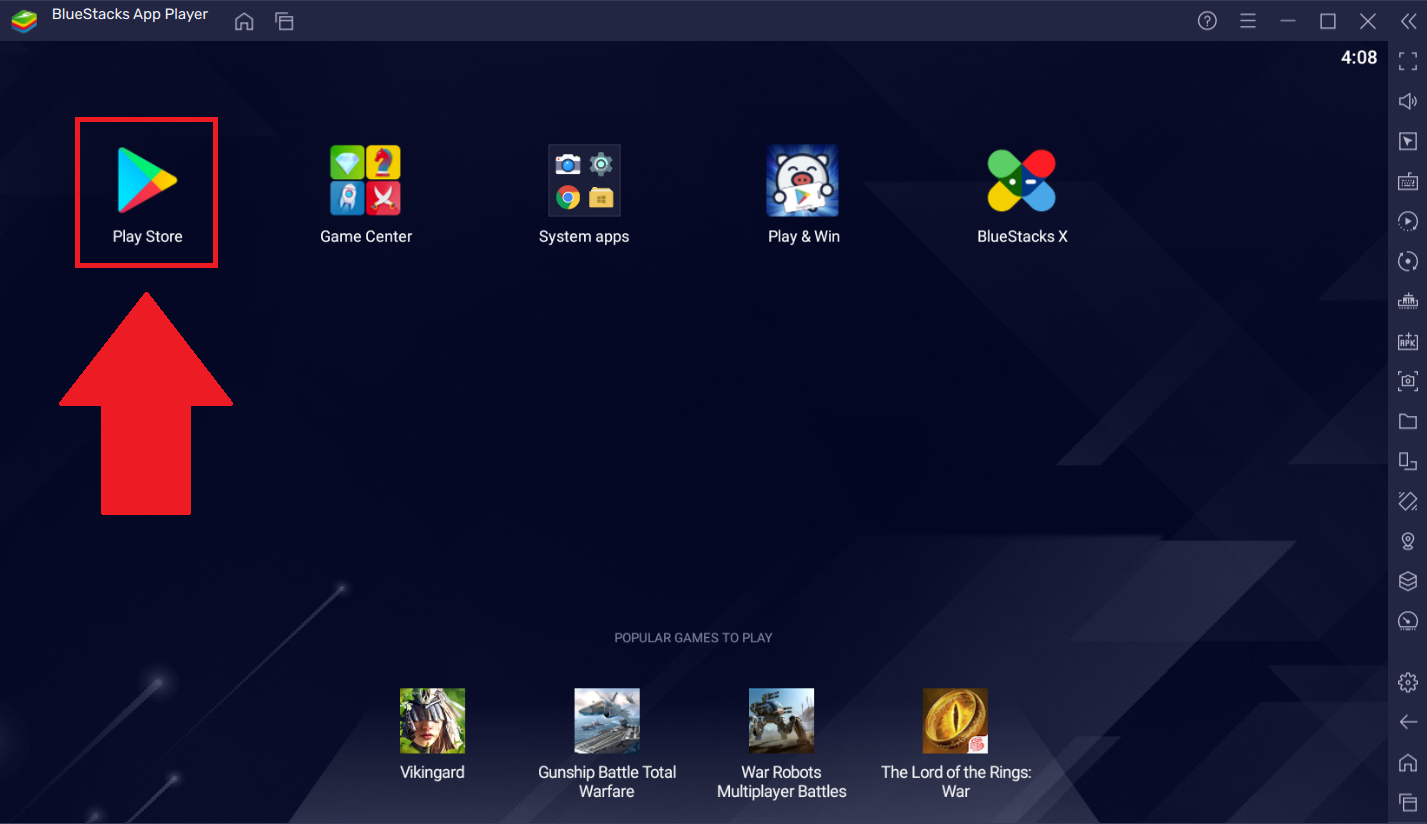This screenshot has height=824, width=1427.
Task: Toggle the lock cursor icon in the sidebar
Action: (1408, 141)
